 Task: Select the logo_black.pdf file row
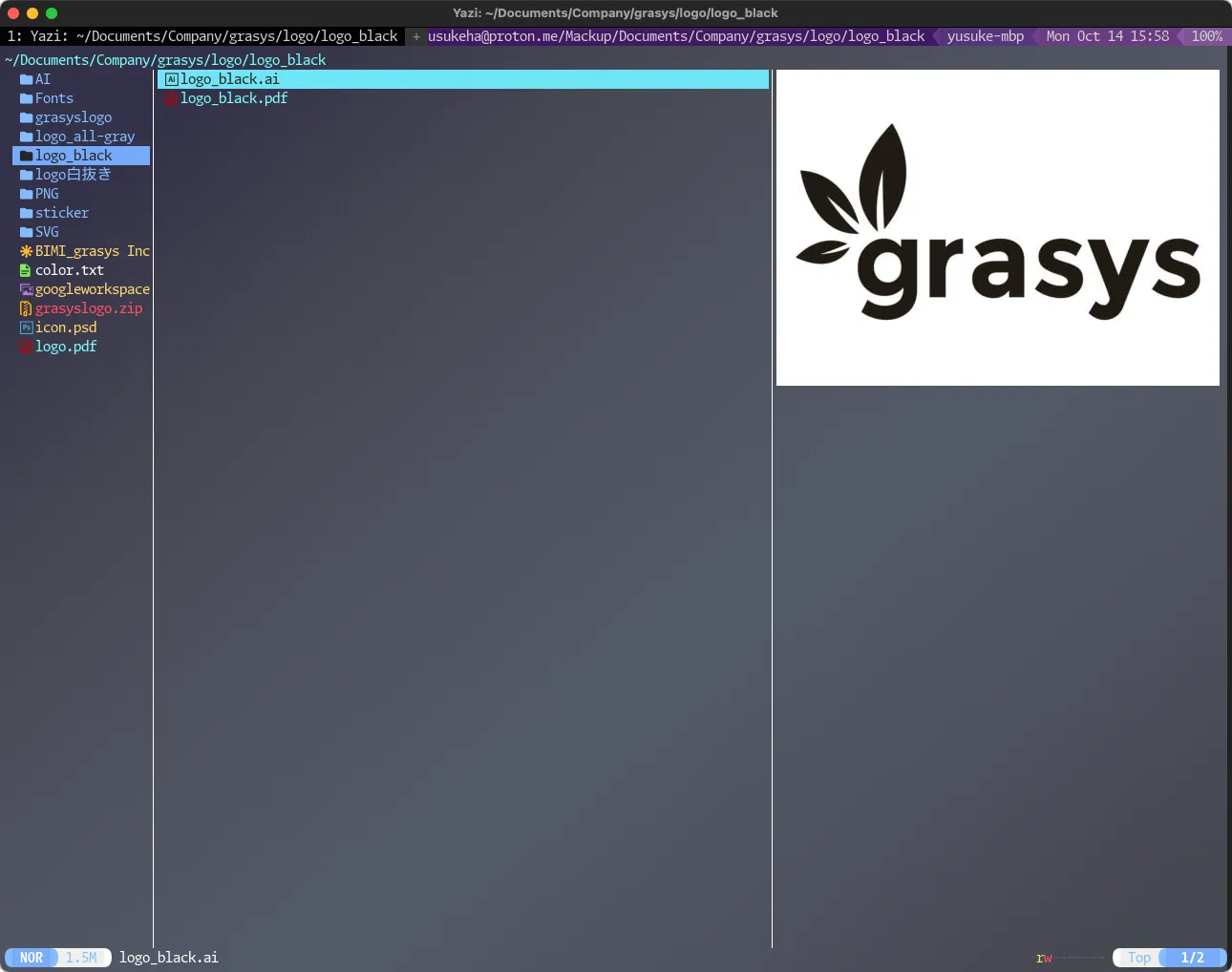(463, 98)
